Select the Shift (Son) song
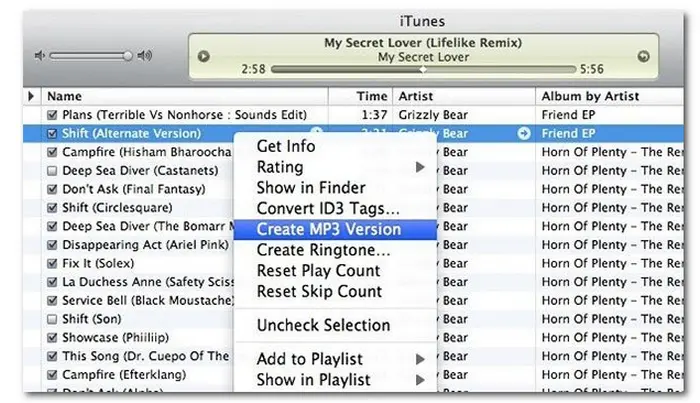The width and height of the screenshot is (700, 403). [92, 319]
